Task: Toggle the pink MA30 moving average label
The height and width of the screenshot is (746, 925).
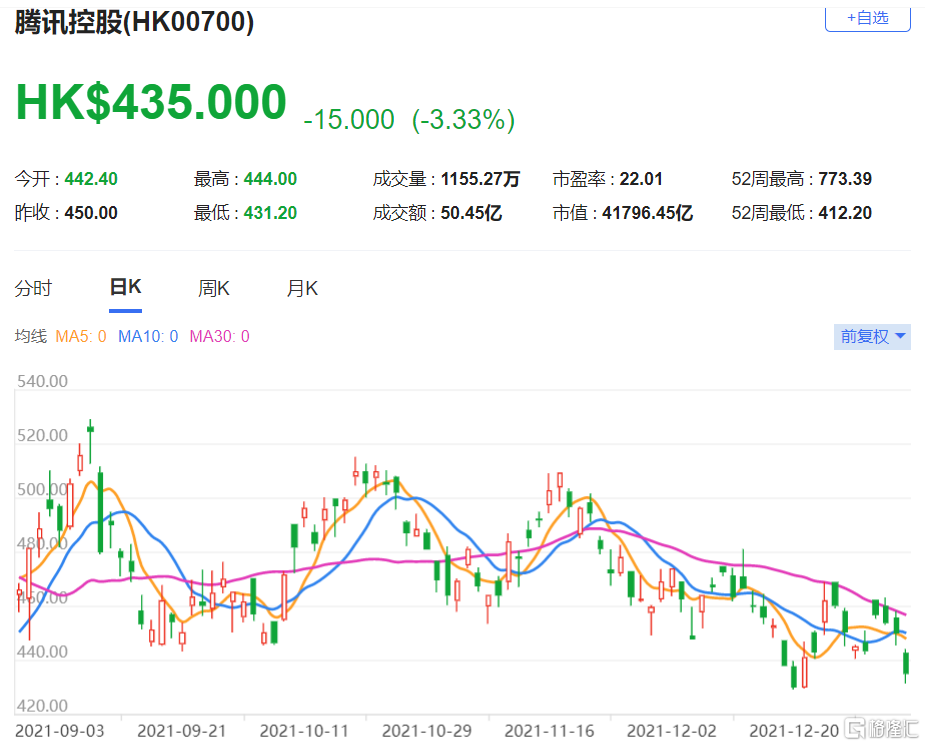Action: [219, 337]
